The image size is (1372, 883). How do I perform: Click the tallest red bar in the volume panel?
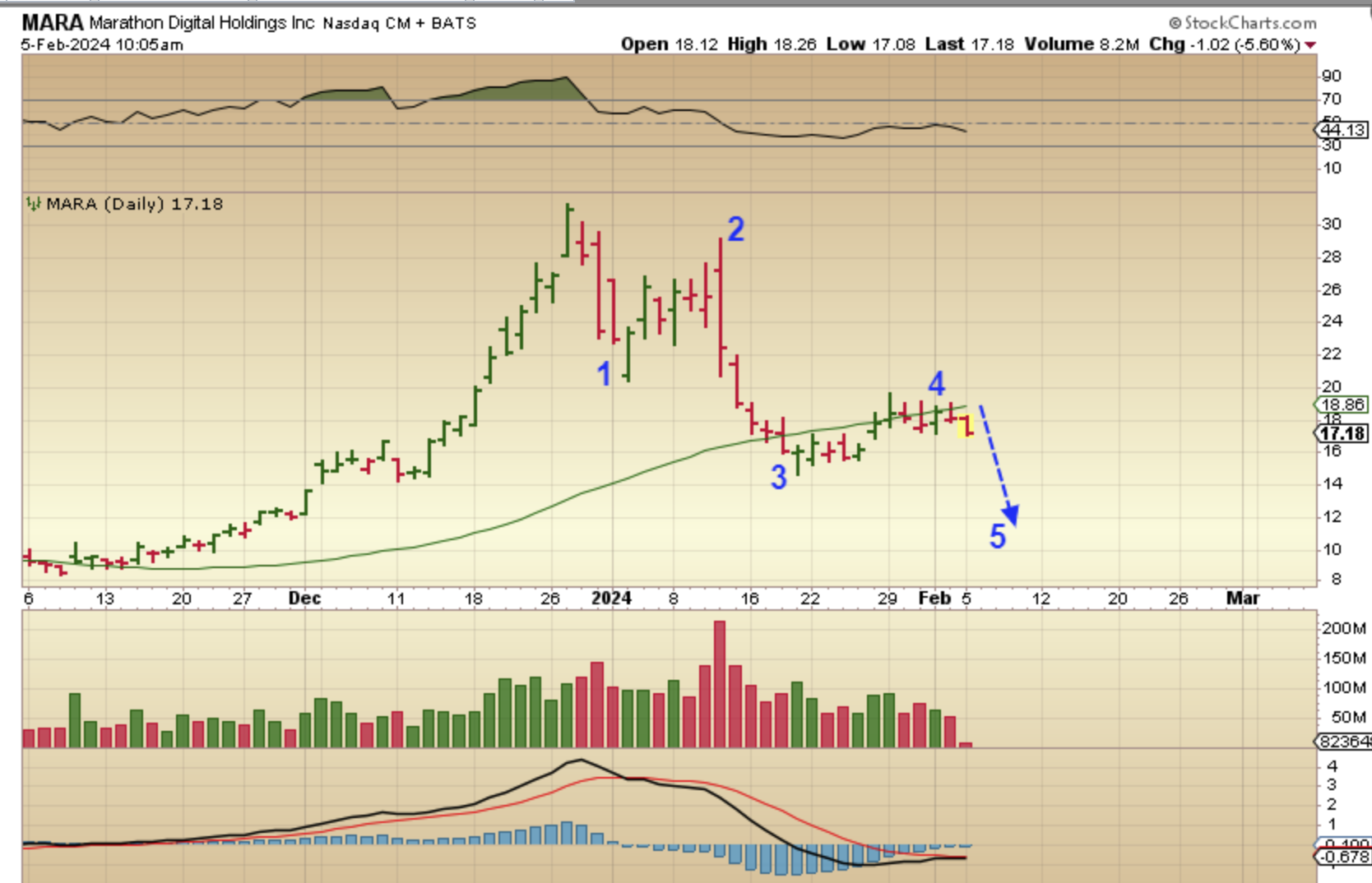click(x=720, y=684)
